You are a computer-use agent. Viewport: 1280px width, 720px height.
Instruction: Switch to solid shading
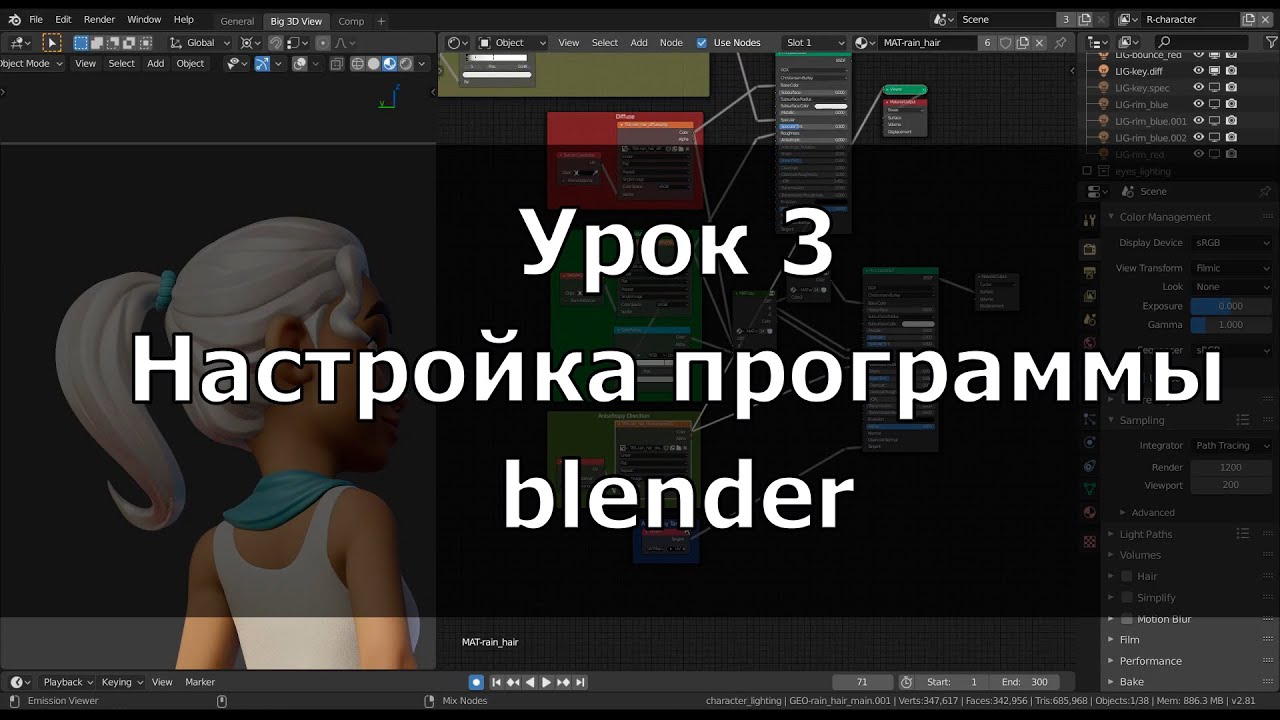[x=373, y=63]
